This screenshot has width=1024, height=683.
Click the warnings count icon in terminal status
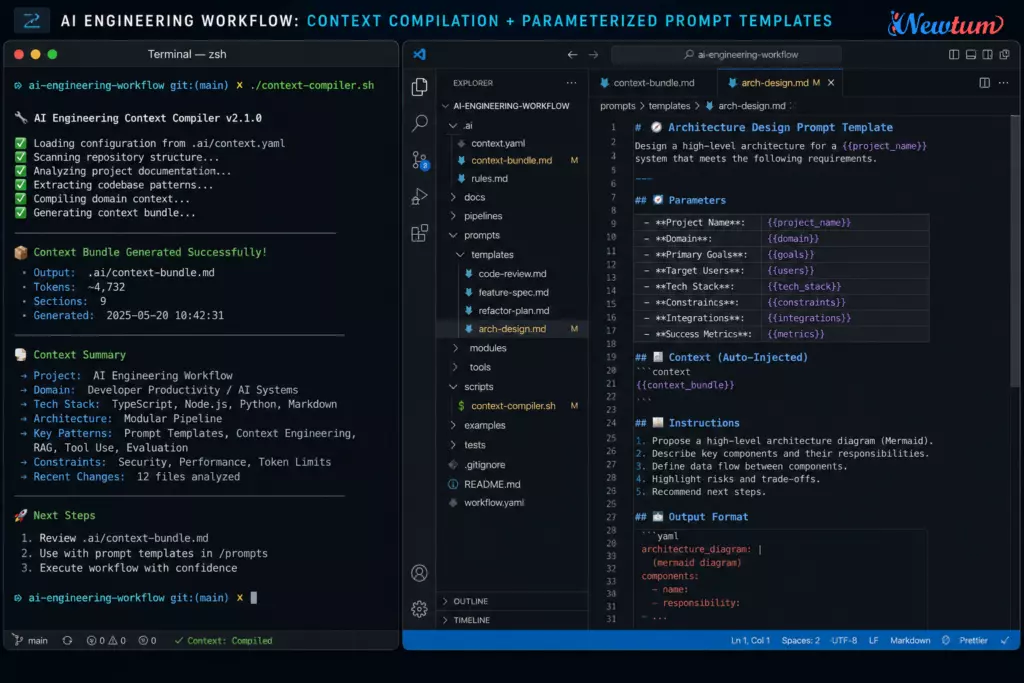pos(112,641)
